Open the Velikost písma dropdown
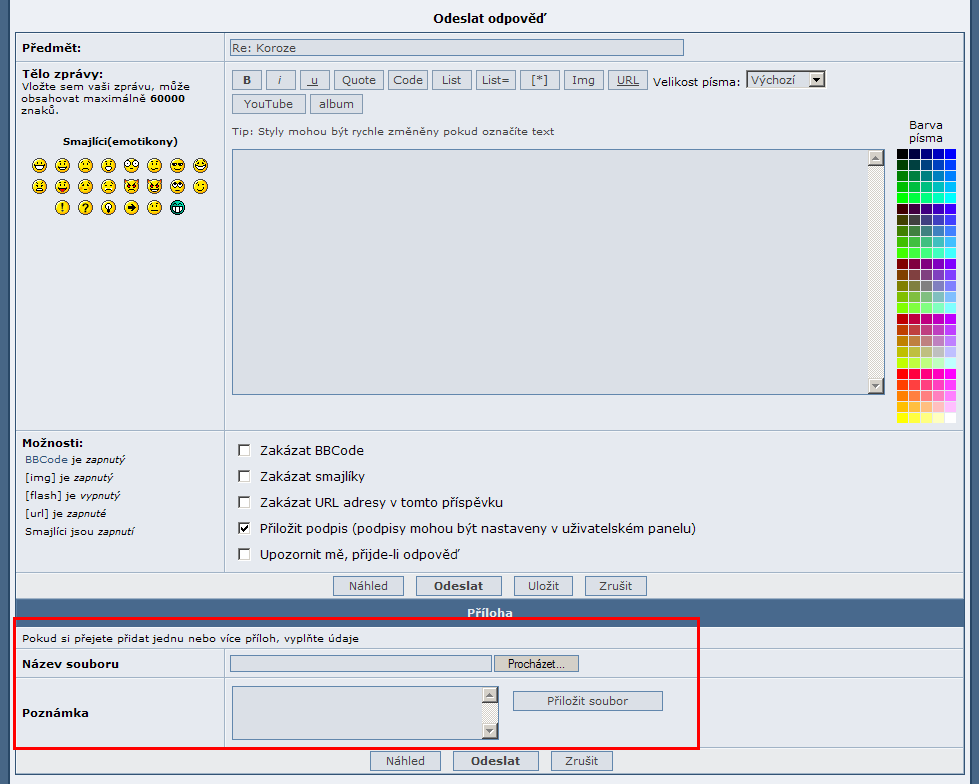 tap(785, 80)
